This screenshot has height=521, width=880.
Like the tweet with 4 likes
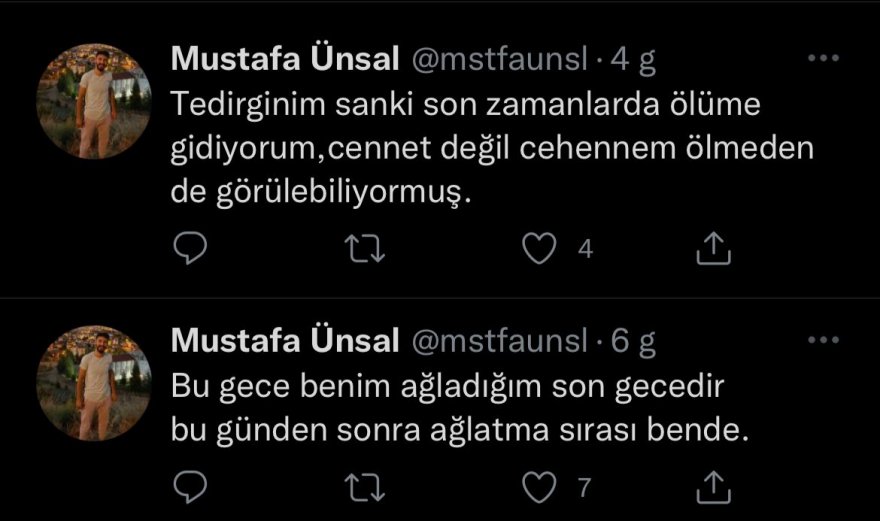click(x=540, y=249)
